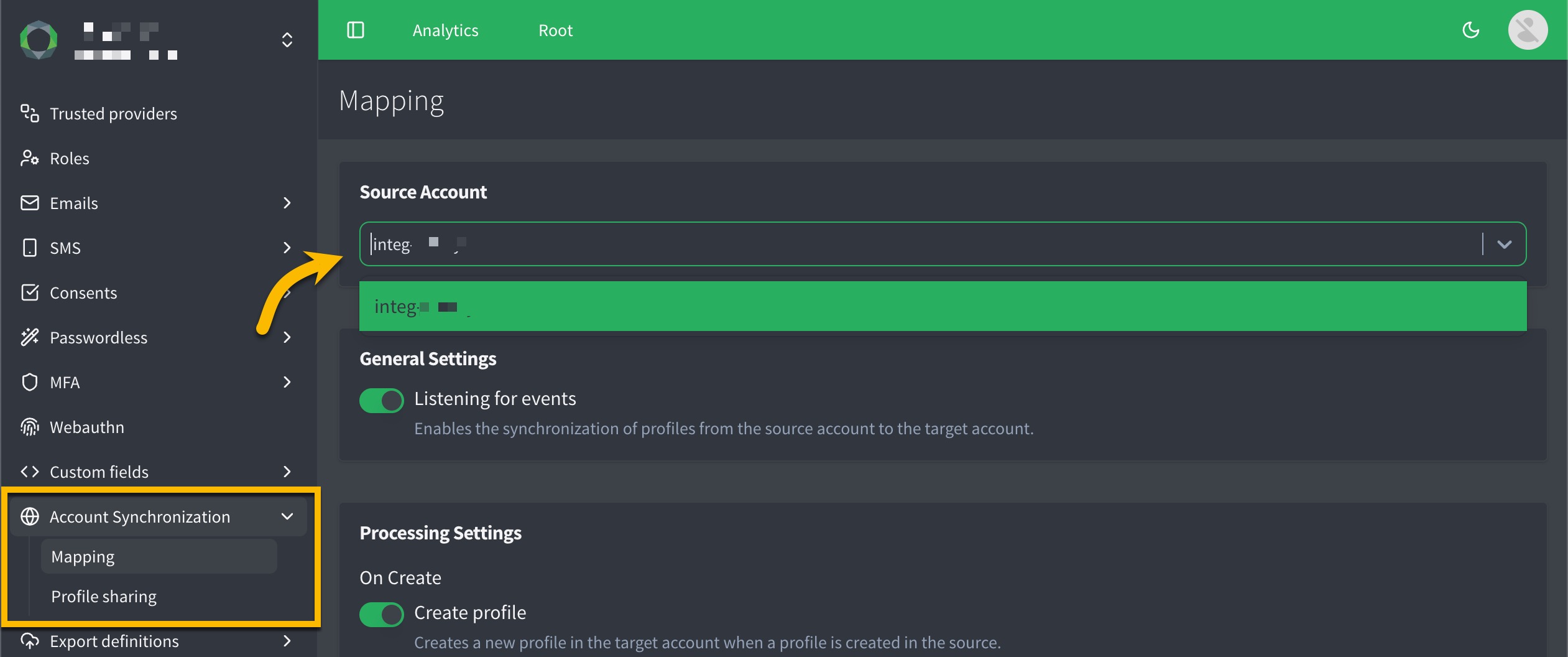Open the Source Account dropdown arrow
The width and height of the screenshot is (1568, 657).
pyautogui.click(x=1504, y=244)
